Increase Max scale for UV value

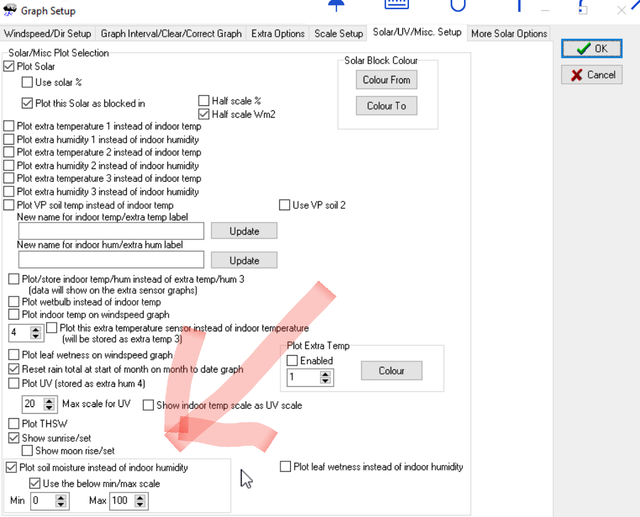[49, 401]
